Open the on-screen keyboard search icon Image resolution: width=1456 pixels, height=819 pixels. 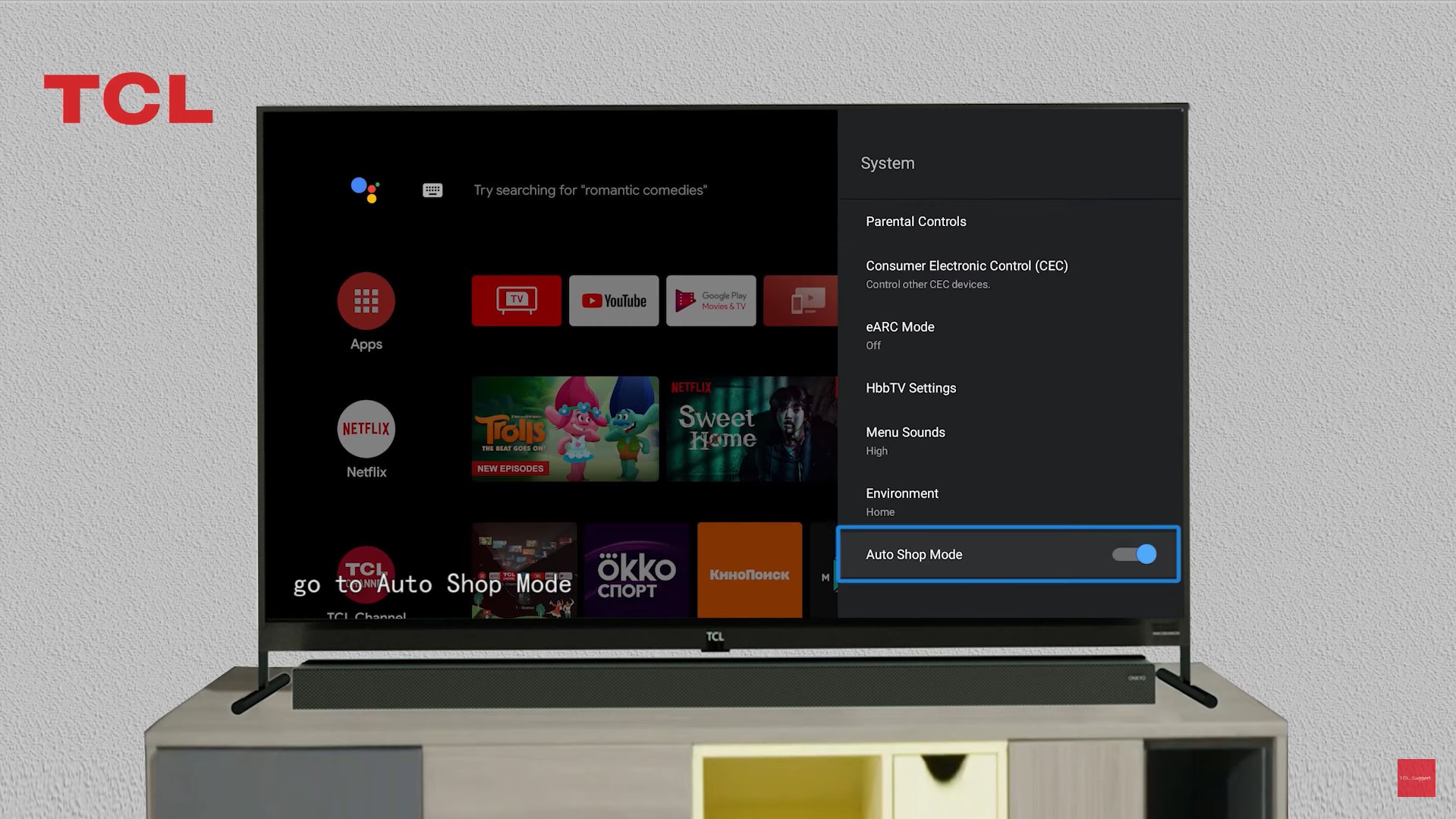coord(432,191)
